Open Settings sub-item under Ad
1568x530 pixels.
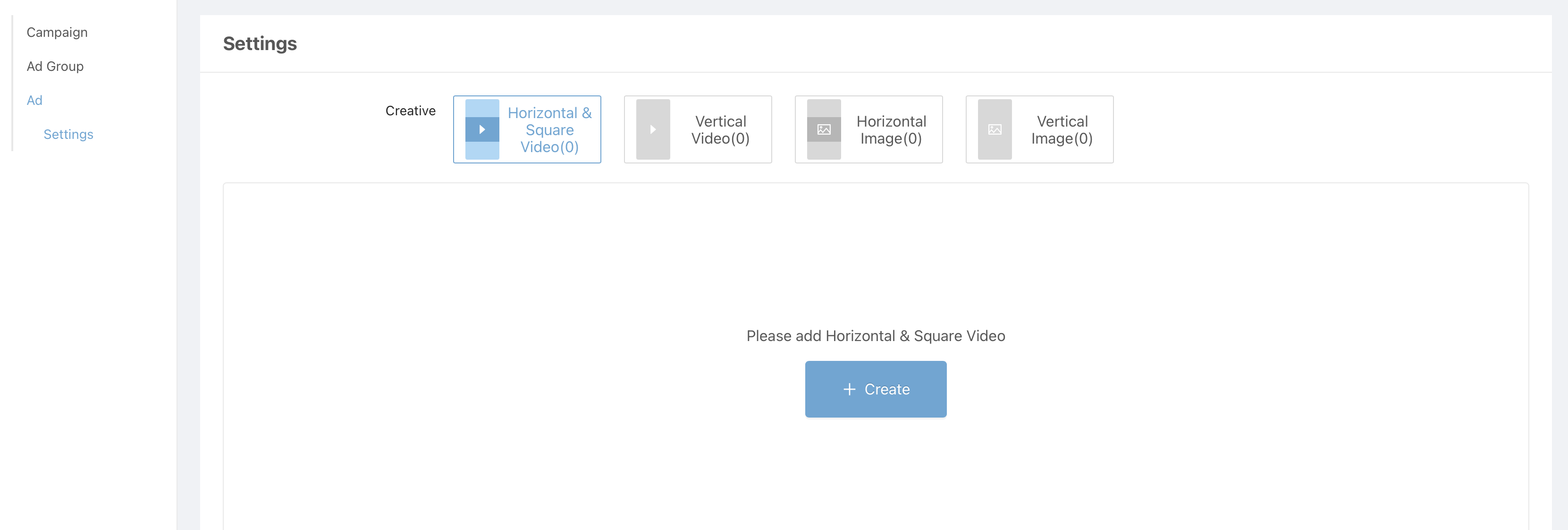pyautogui.click(x=68, y=135)
